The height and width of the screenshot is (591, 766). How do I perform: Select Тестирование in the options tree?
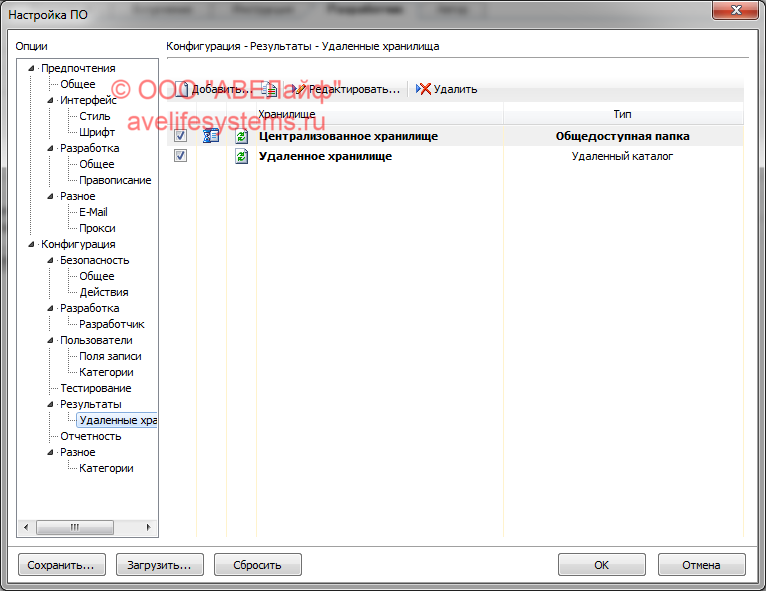click(95, 388)
